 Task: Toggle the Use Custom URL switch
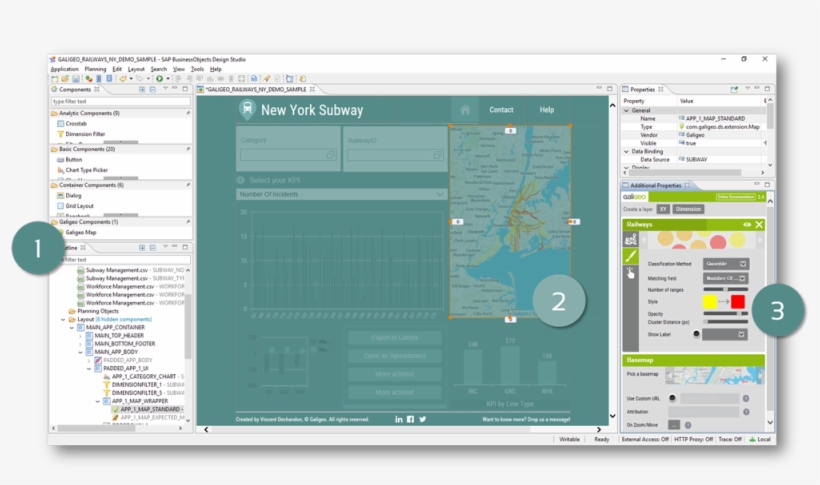pos(672,398)
